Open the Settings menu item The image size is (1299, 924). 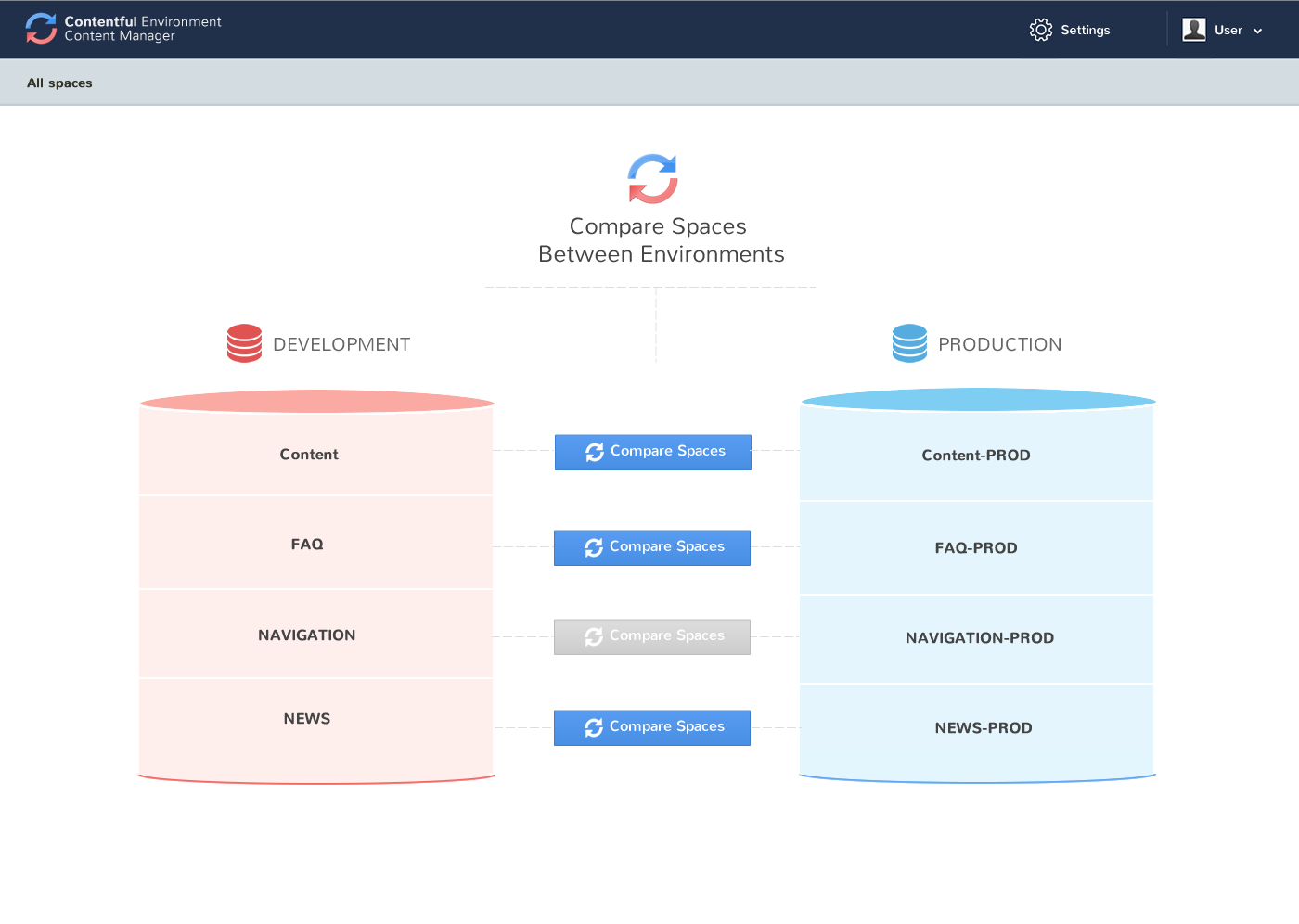1085,30
